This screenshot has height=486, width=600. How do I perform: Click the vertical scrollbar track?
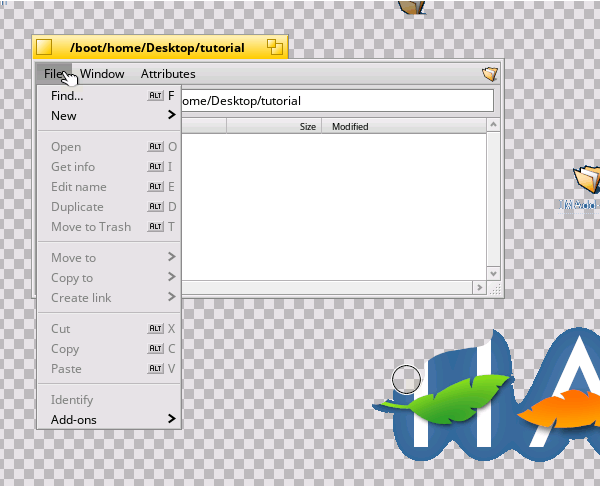[492, 200]
